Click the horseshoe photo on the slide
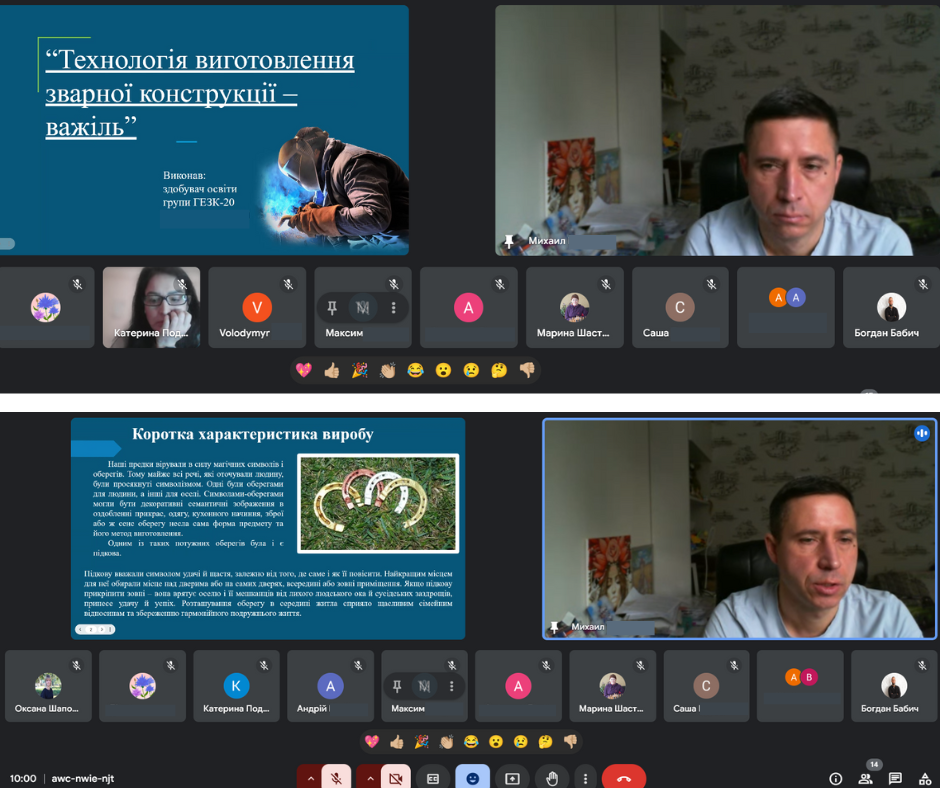This screenshot has width=940, height=788. [378, 503]
